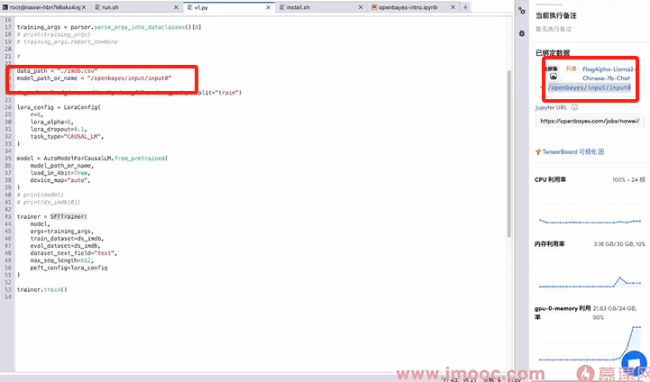
Task: Click the image icon in dataset card
Action: [553, 76]
